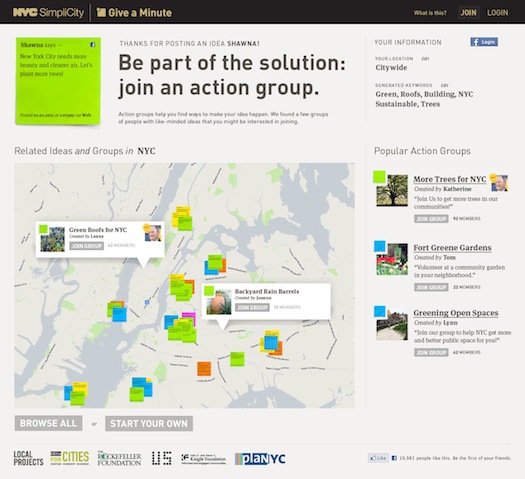Select the magenta sticky note on map
525x479 pixels.
coord(190,316)
